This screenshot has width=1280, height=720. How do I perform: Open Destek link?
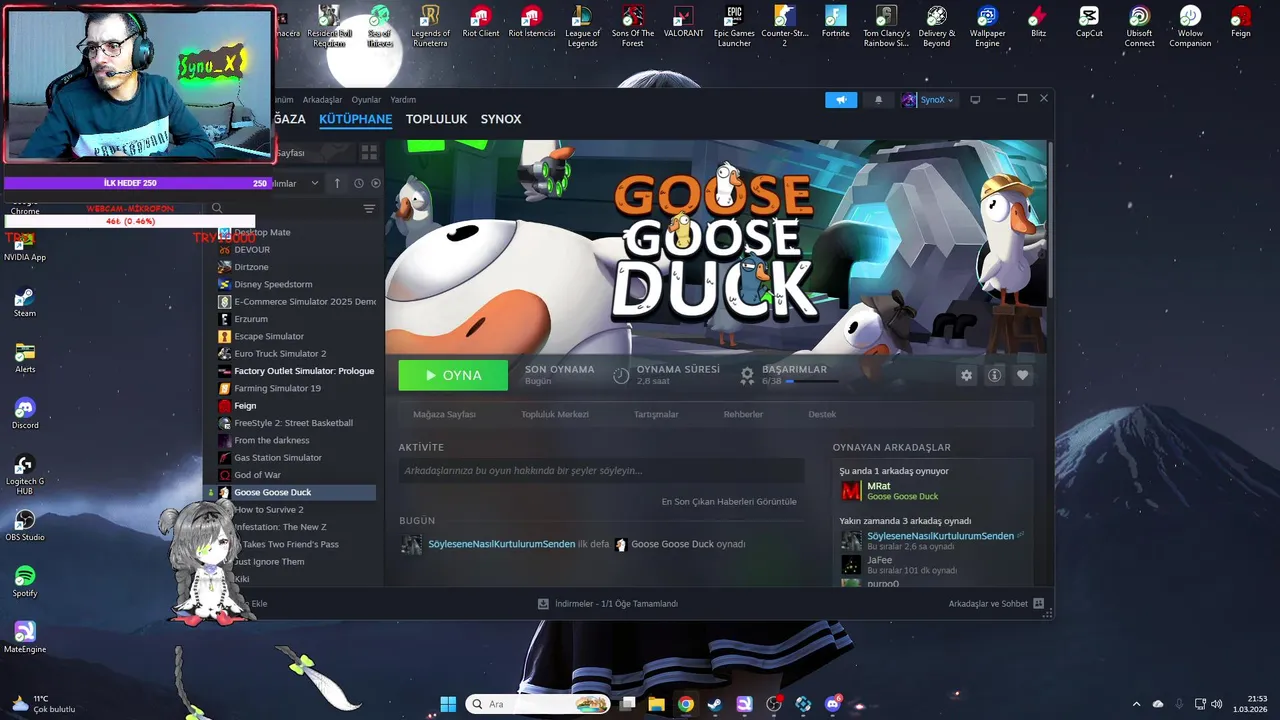tap(822, 414)
